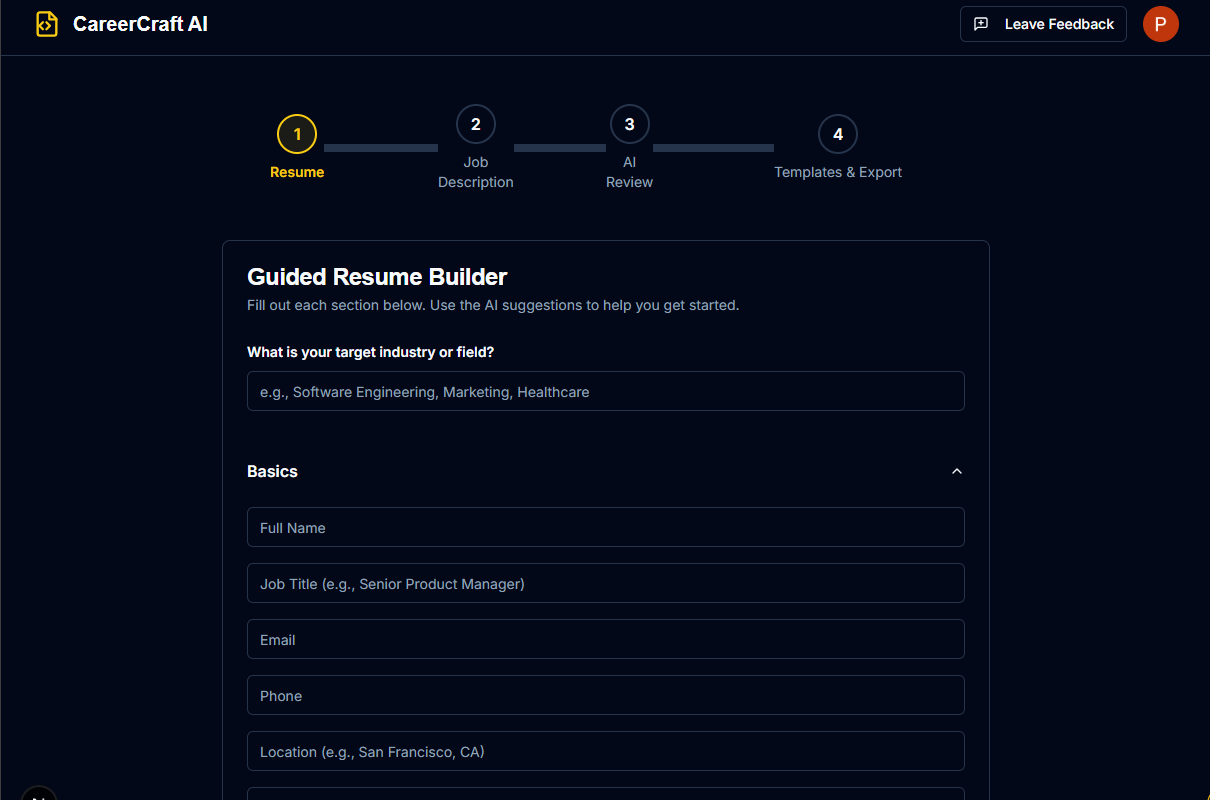Click the Location input field
This screenshot has width=1210, height=800.
coord(605,752)
